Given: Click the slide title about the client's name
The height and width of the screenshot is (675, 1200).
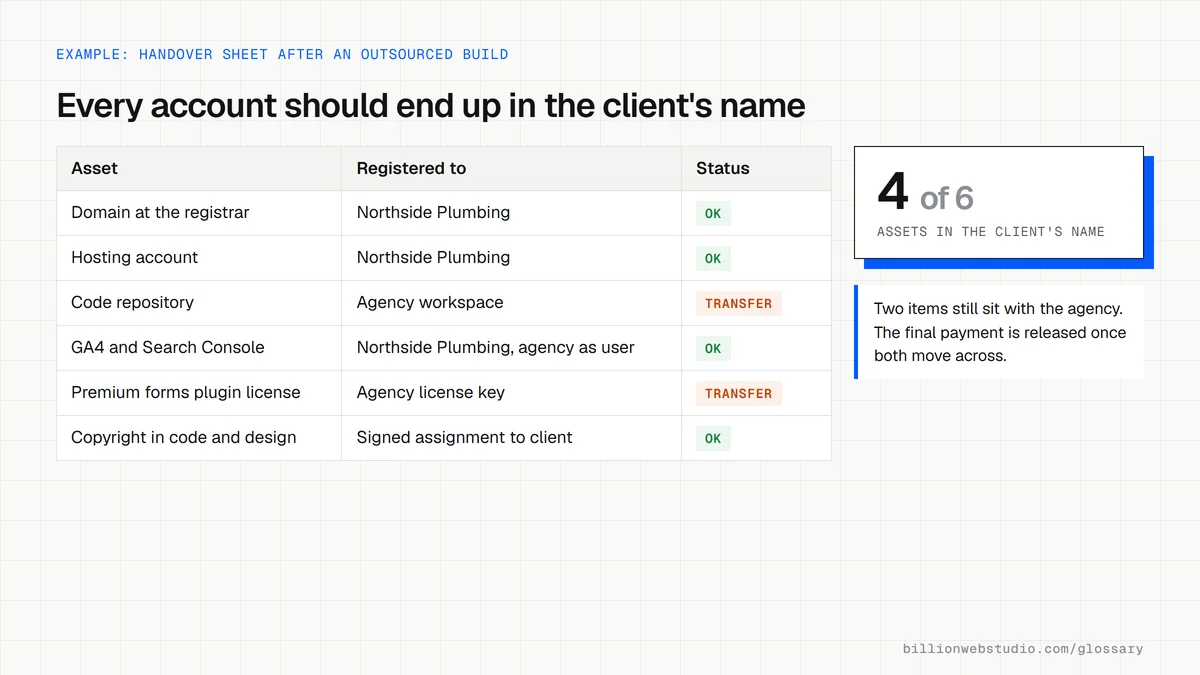Looking at the screenshot, I should click(431, 106).
